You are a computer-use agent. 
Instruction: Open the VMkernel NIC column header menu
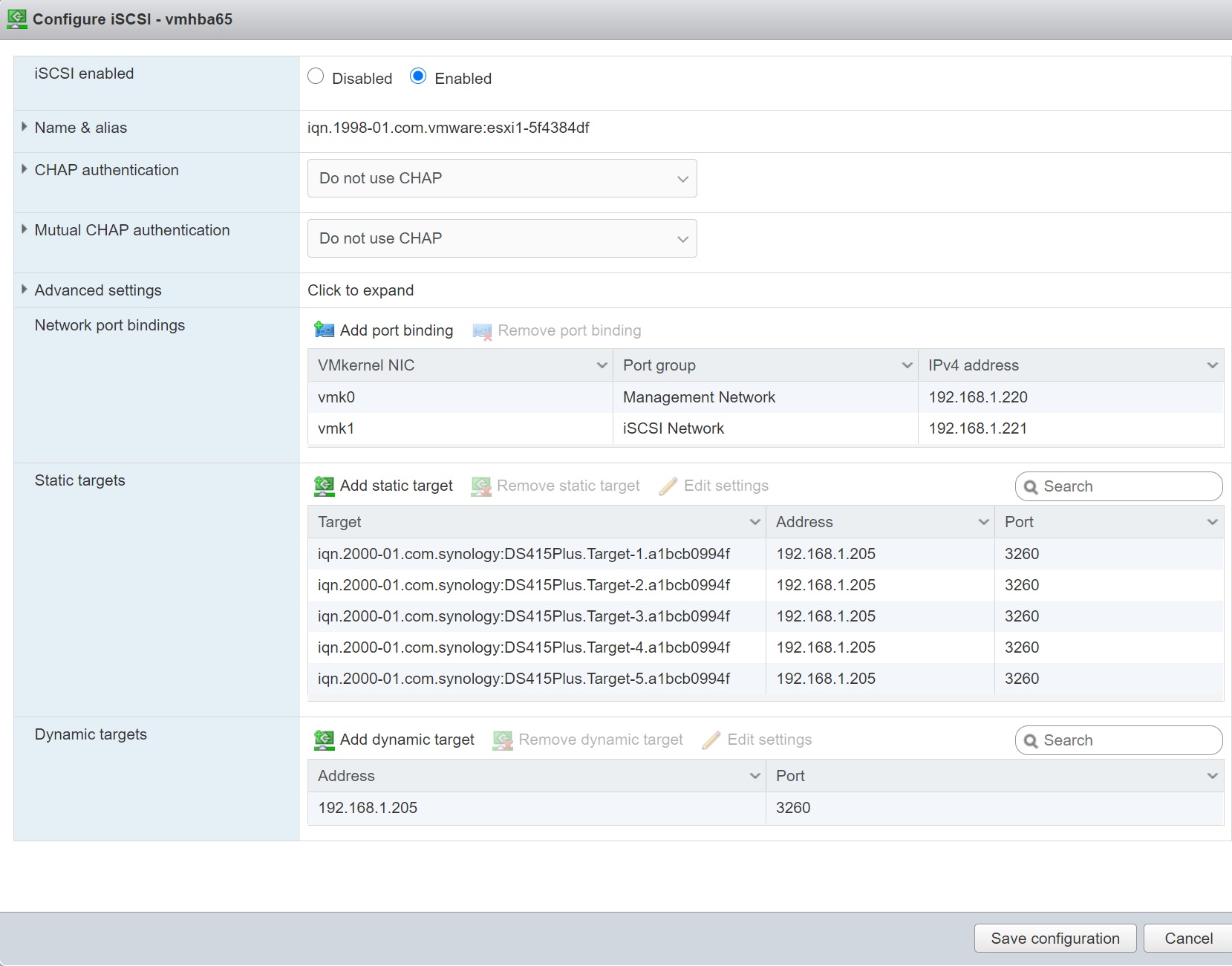pyautogui.click(x=602, y=365)
